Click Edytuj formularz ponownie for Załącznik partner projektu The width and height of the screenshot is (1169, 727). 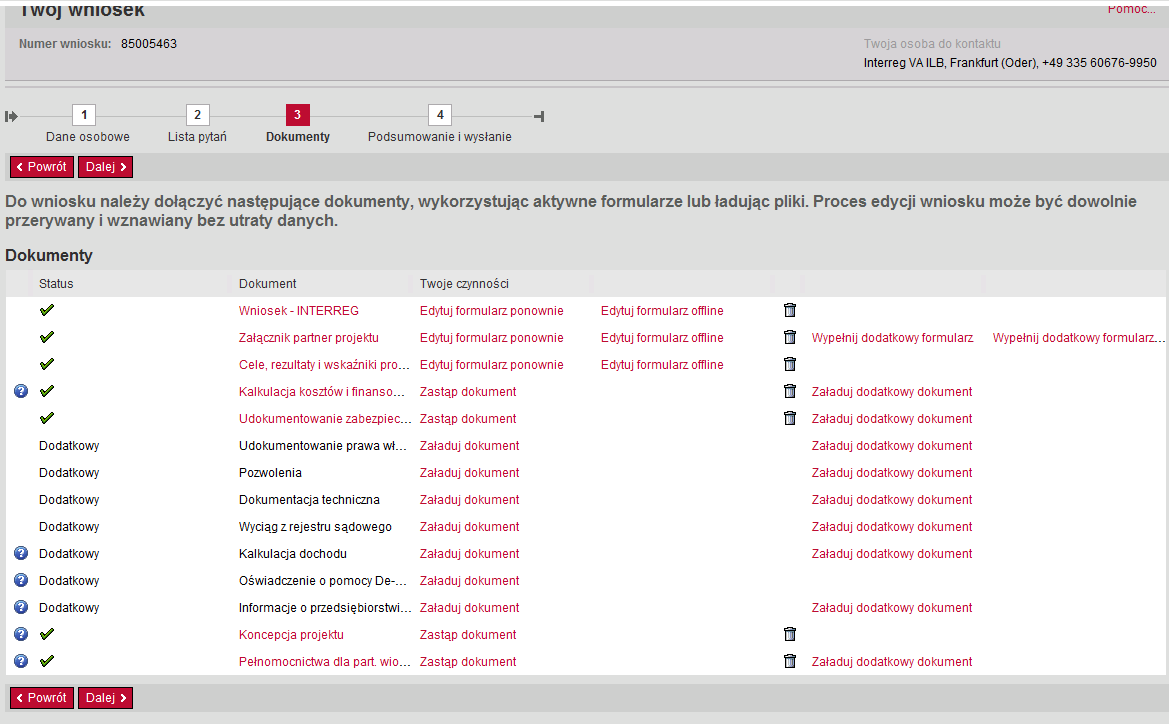(x=491, y=338)
